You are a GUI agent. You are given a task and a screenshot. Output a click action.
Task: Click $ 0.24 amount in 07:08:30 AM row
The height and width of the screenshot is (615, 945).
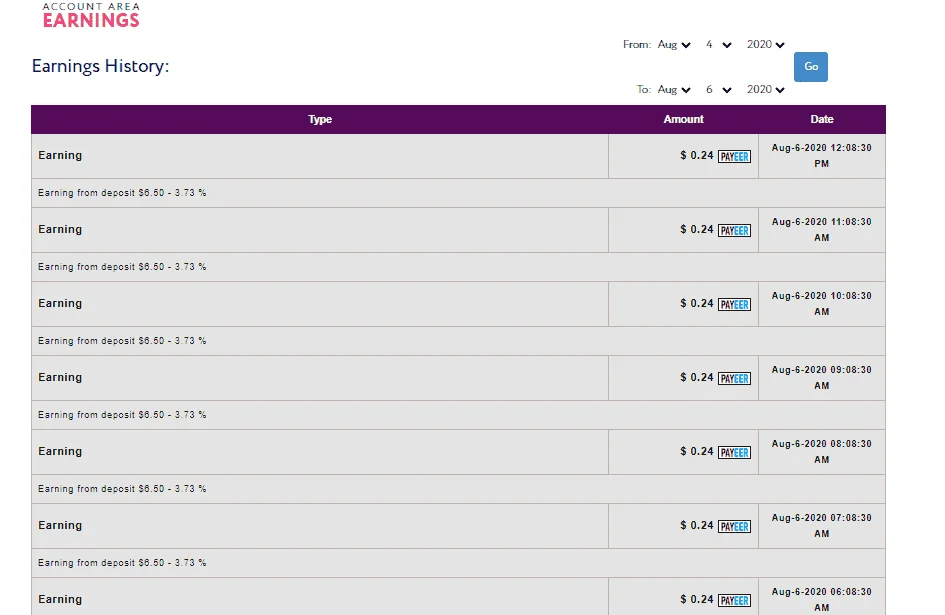[697, 526]
